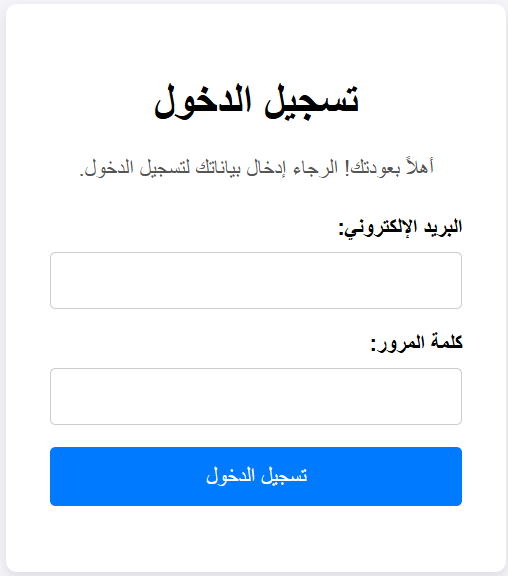Click the white text inside the blue button
The height and width of the screenshot is (576, 508).
point(256,476)
